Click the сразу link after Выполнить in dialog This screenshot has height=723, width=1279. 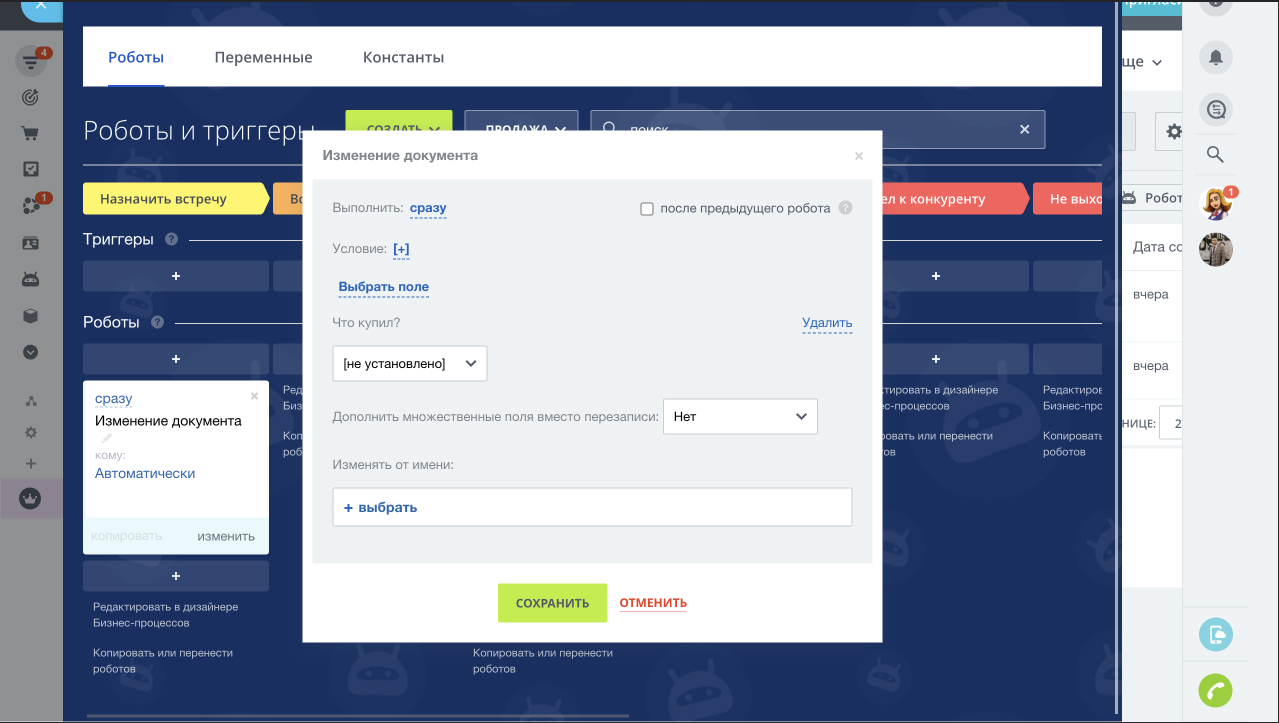coord(428,208)
